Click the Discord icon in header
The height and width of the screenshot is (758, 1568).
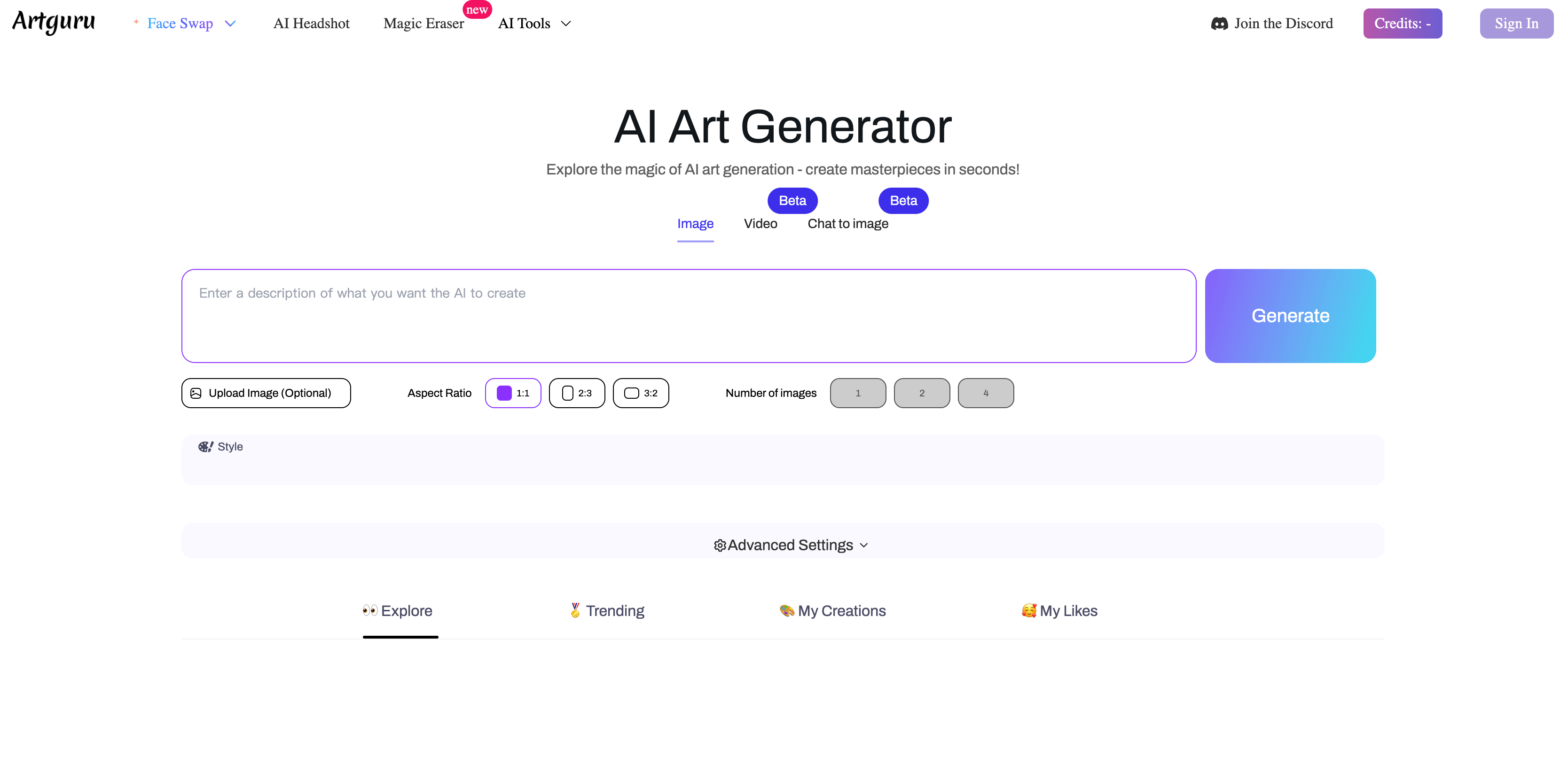[x=1219, y=24]
